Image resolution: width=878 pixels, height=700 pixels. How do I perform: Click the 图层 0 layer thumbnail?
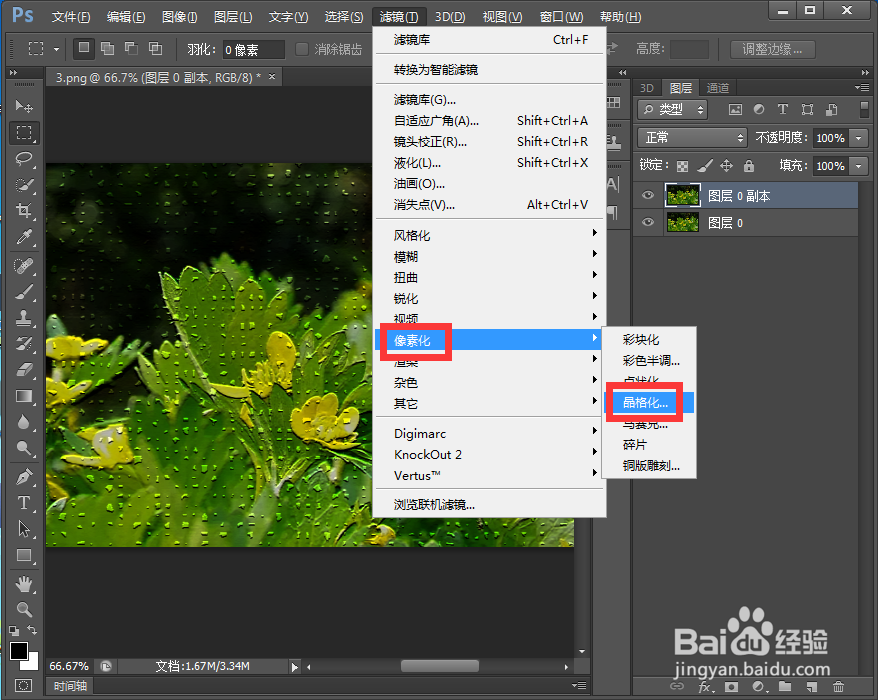682,222
